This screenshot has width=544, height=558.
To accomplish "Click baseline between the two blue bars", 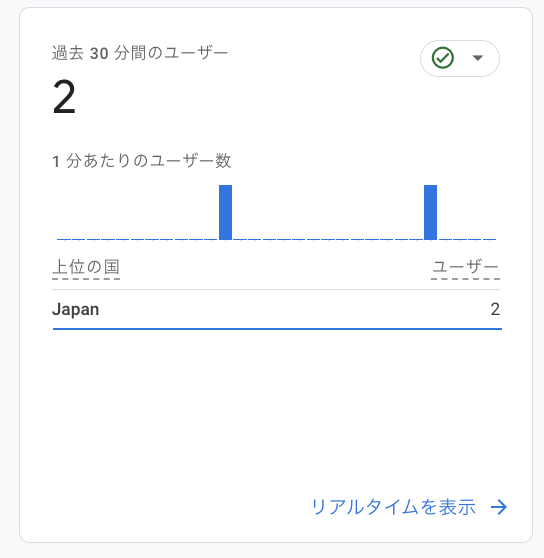I will [327, 239].
